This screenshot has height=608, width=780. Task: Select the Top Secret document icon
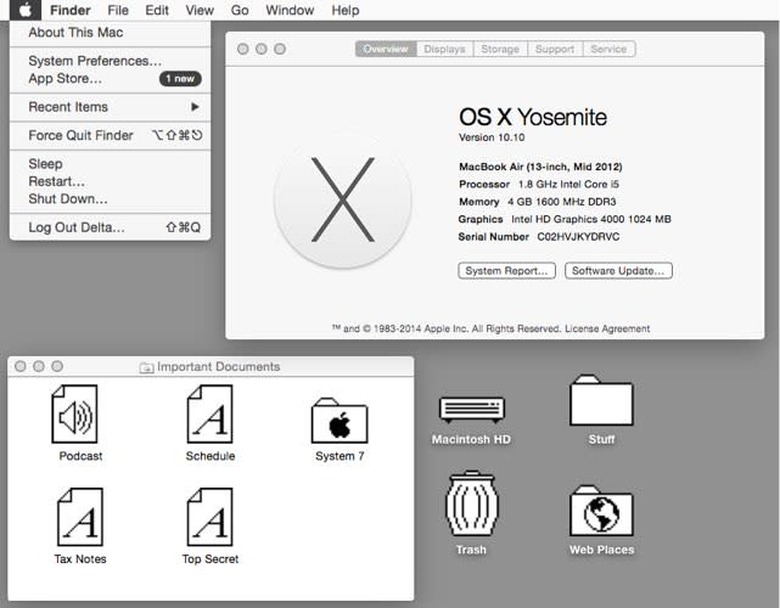pyautogui.click(x=209, y=517)
